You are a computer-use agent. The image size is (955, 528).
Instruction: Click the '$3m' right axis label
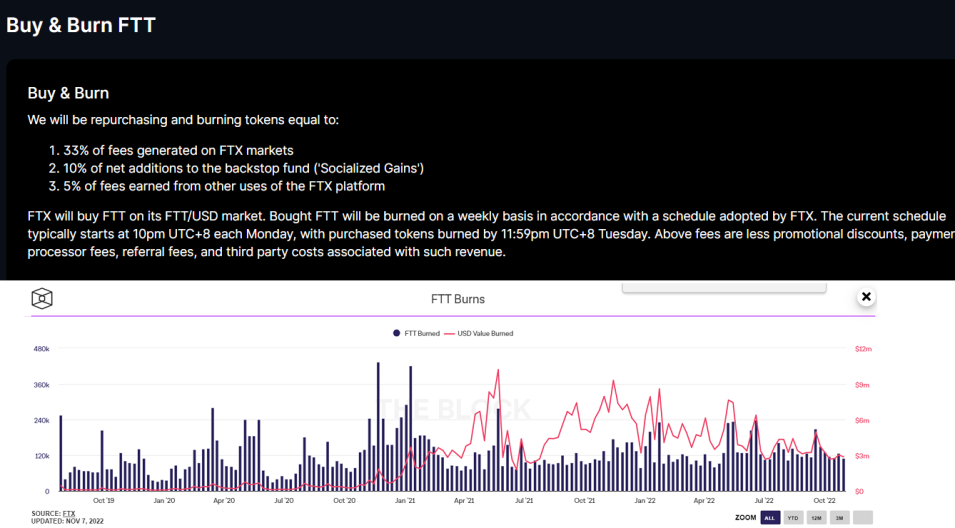862,456
